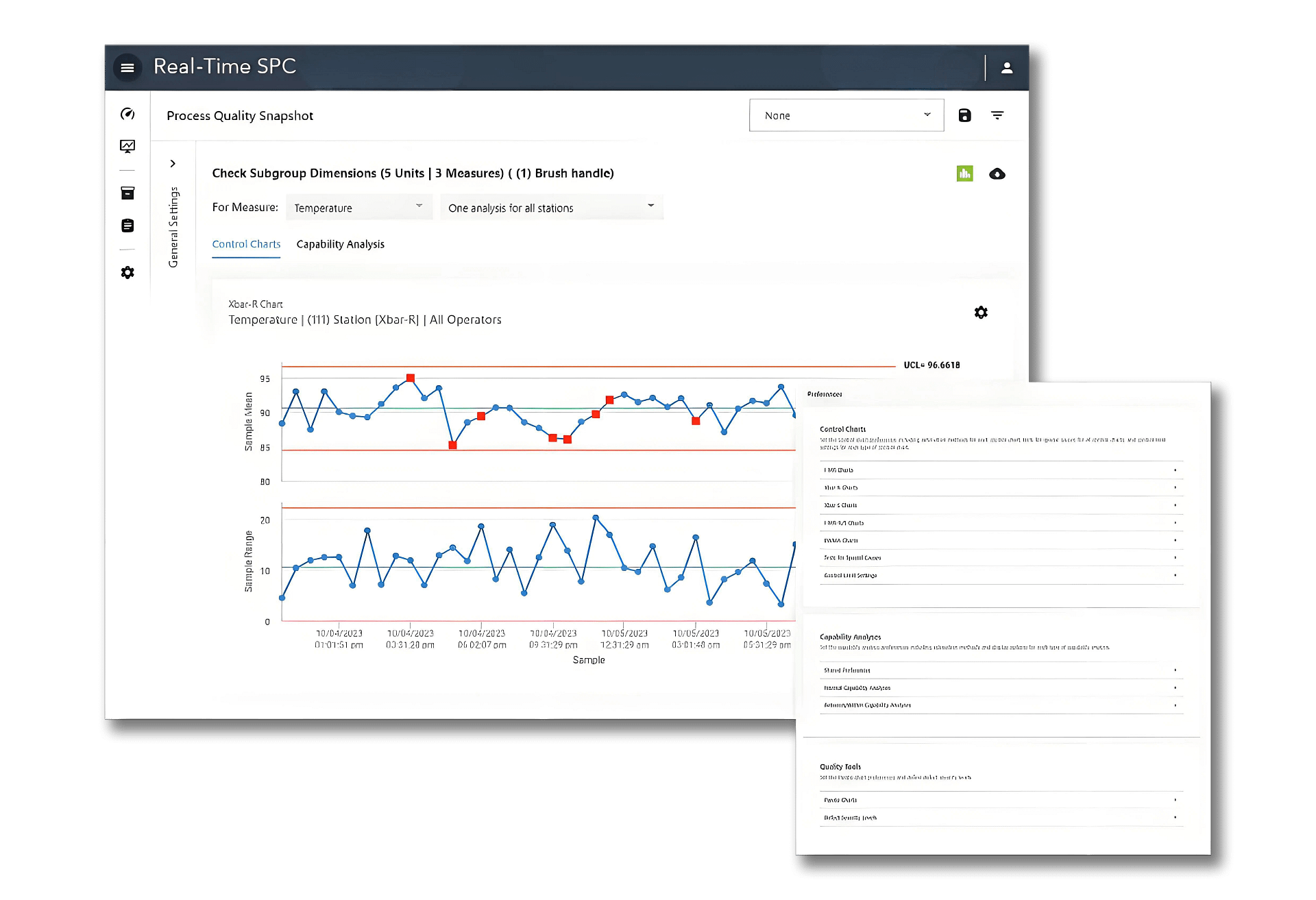The height and width of the screenshot is (900, 1316).
Task: Expand the General Settings panel chevron
Action: [x=172, y=163]
